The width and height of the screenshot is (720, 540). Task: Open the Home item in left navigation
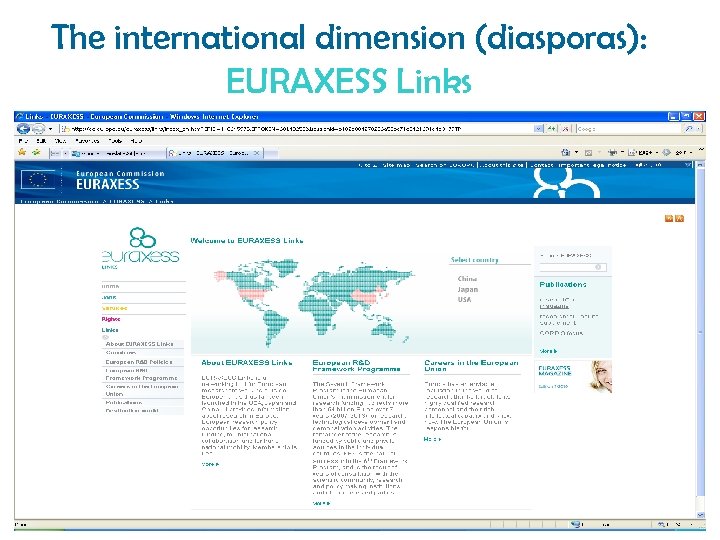[111, 286]
